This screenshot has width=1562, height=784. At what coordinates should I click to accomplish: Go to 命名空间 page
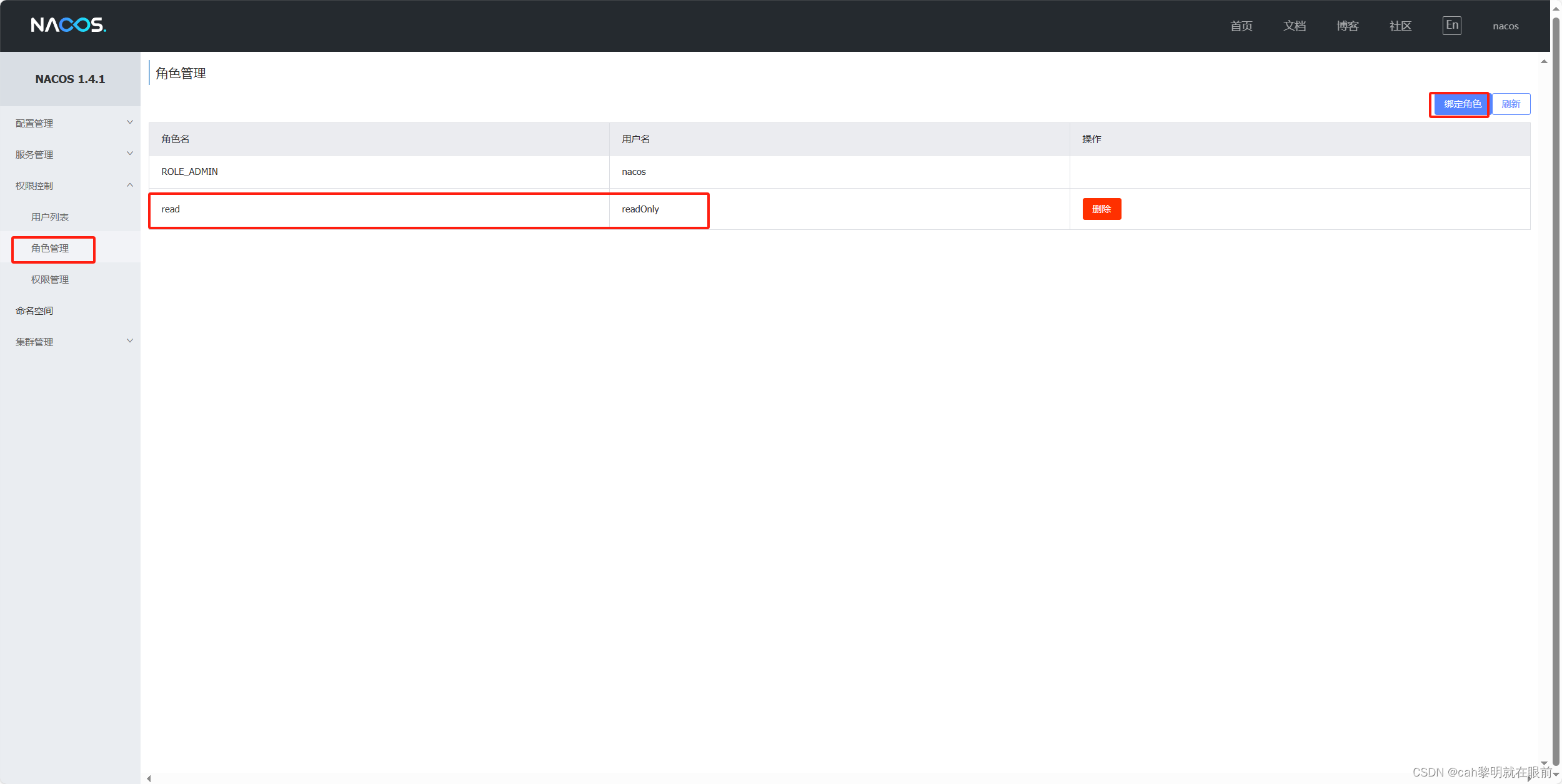(x=34, y=310)
